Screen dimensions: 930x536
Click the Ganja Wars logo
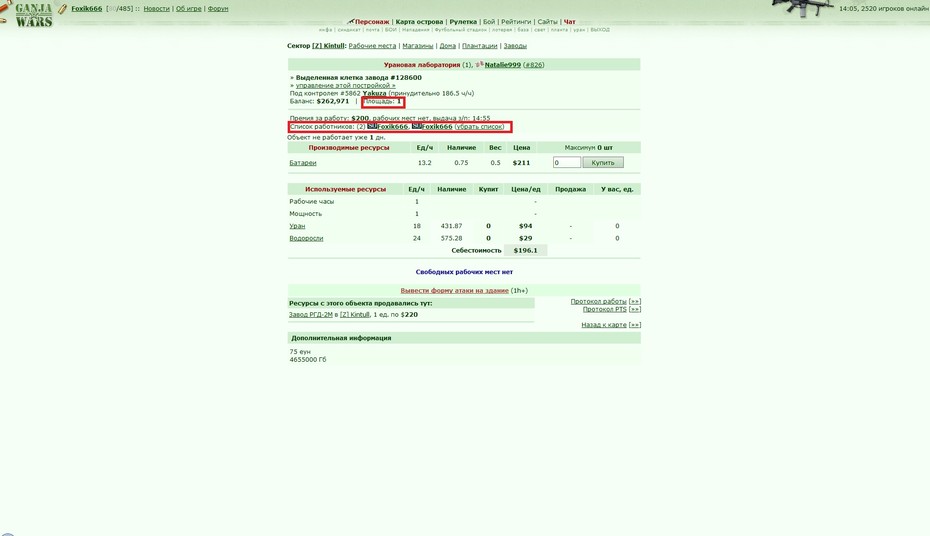click(x=34, y=15)
